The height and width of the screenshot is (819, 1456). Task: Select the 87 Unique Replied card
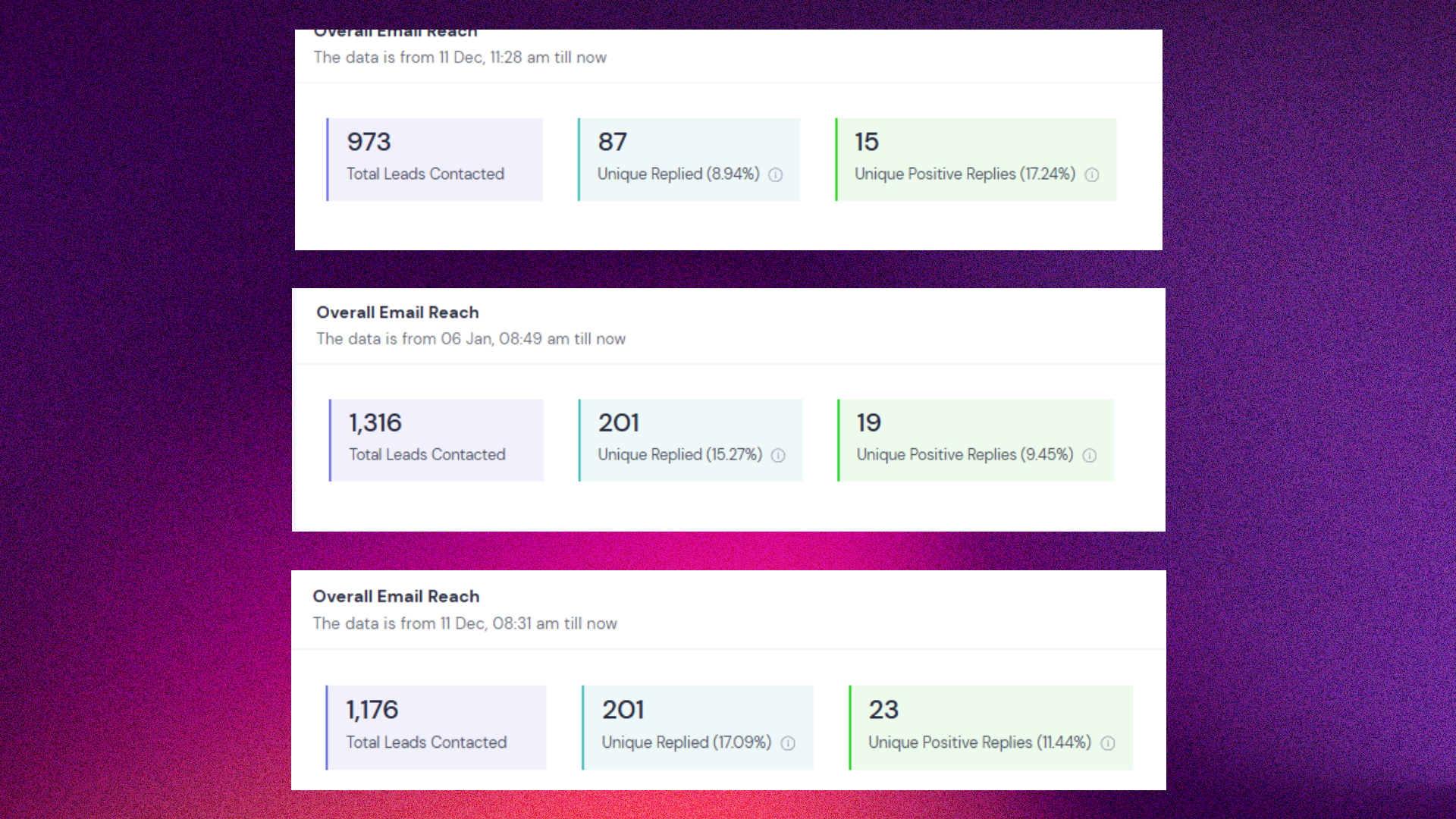click(689, 159)
